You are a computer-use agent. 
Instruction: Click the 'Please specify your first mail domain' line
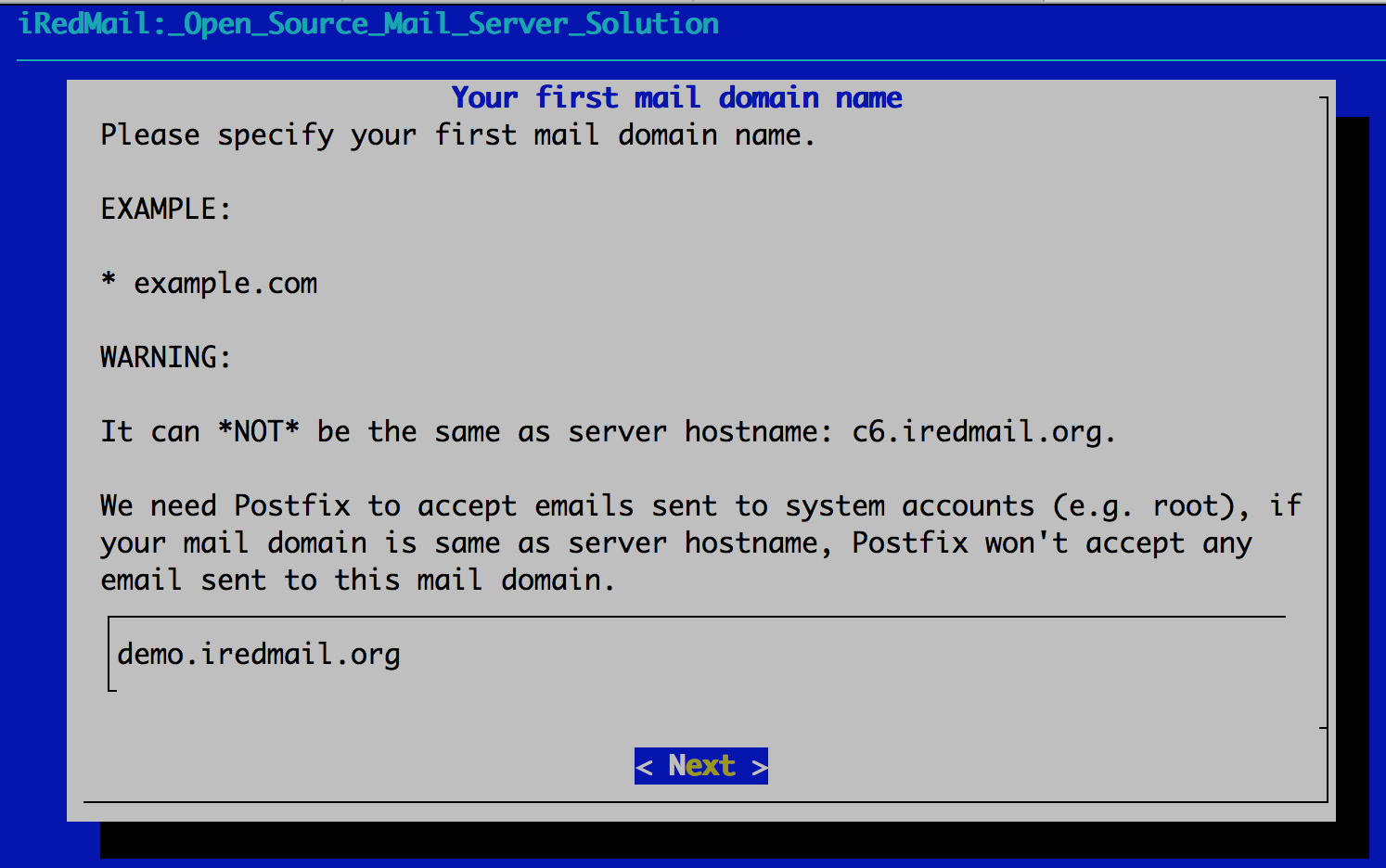tap(457, 135)
